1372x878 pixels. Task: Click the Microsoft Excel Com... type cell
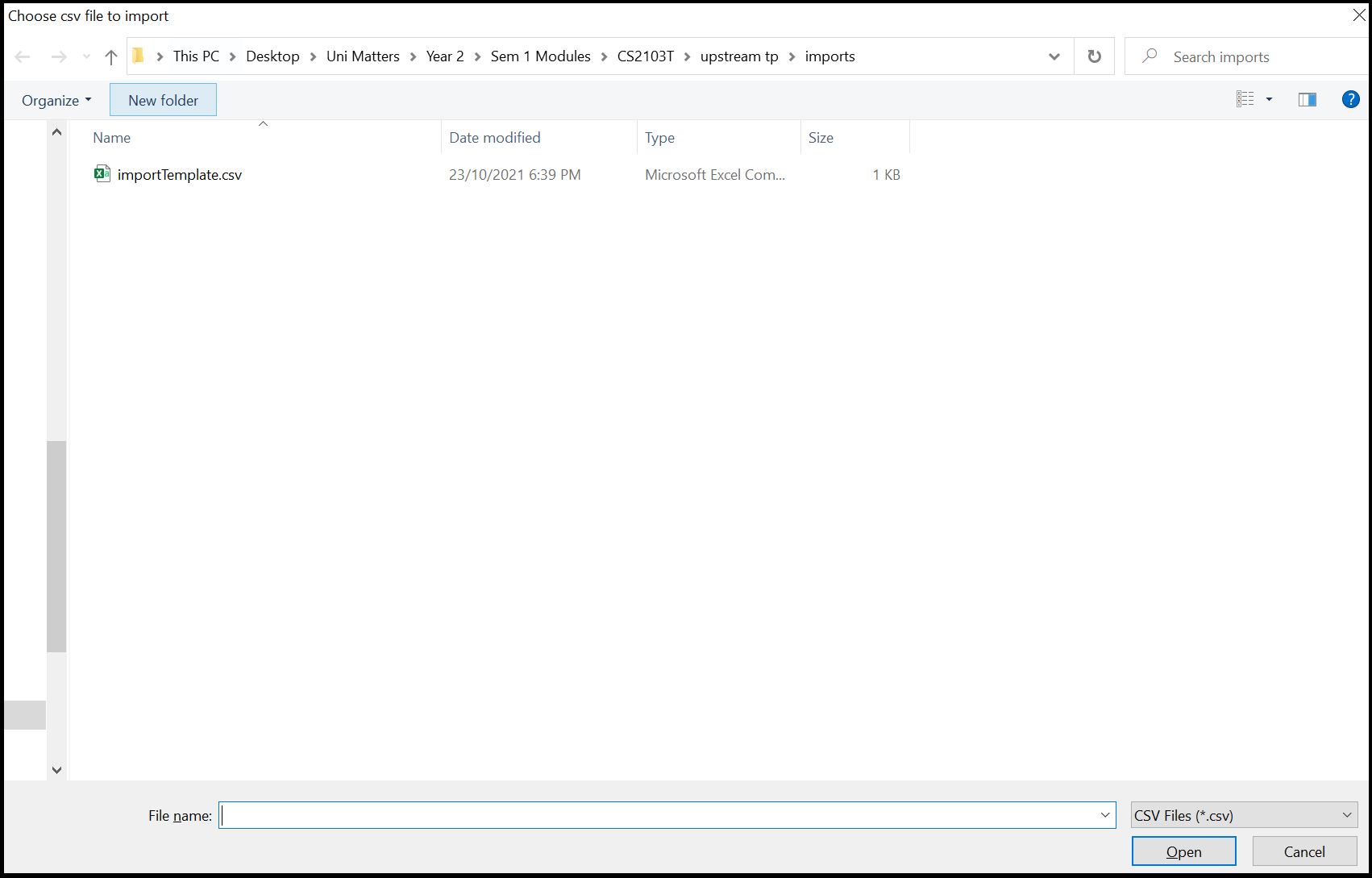(714, 174)
